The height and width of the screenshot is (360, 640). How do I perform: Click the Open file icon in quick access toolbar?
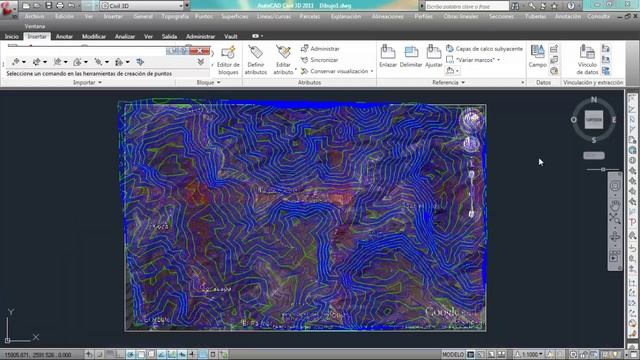[37, 6]
